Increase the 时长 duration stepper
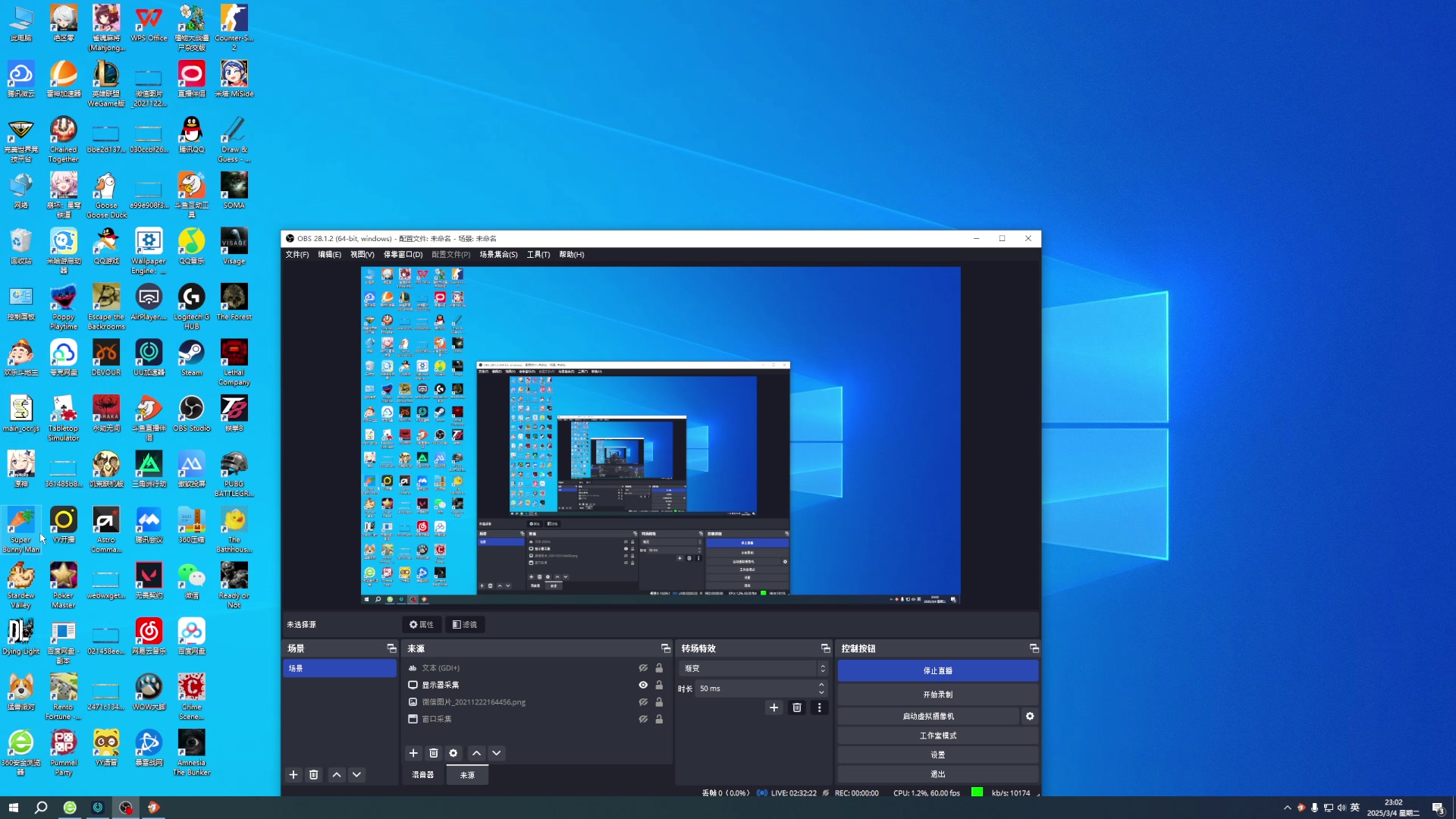Viewport: 1456px width, 819px height. [x=821, y=685]
